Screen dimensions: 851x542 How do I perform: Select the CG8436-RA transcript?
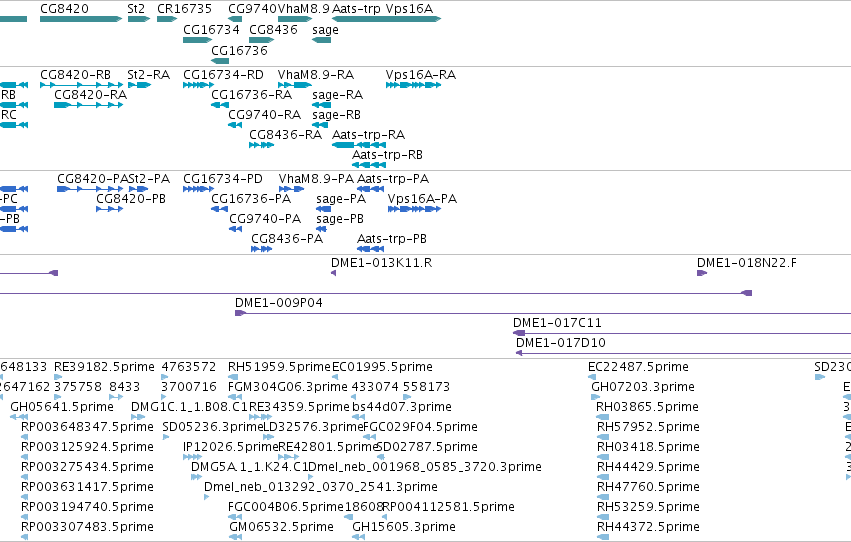[x=261, y=145]
